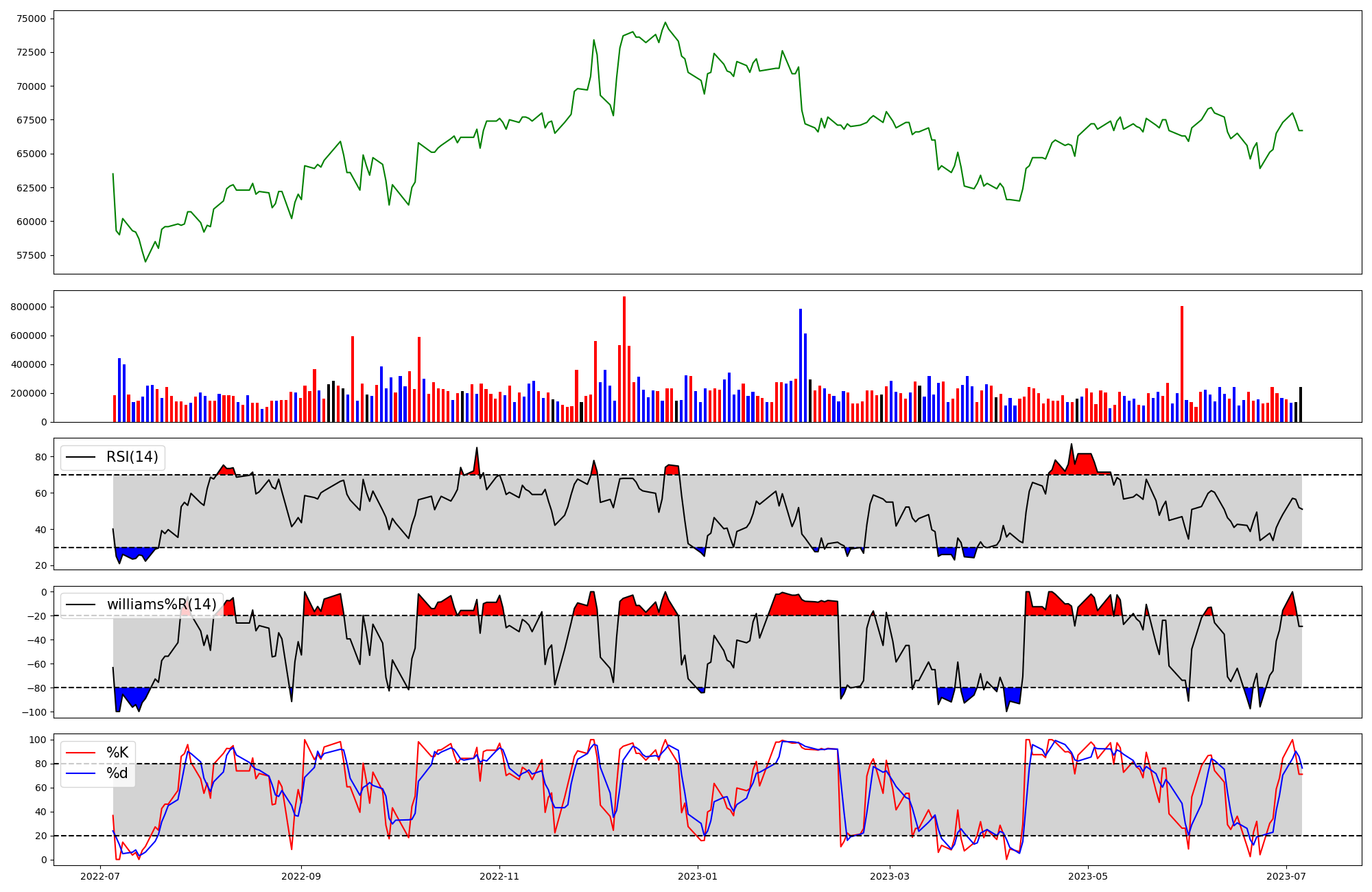
Task: Click the blue %d legend line sample
Action: [x=80, y=773]
